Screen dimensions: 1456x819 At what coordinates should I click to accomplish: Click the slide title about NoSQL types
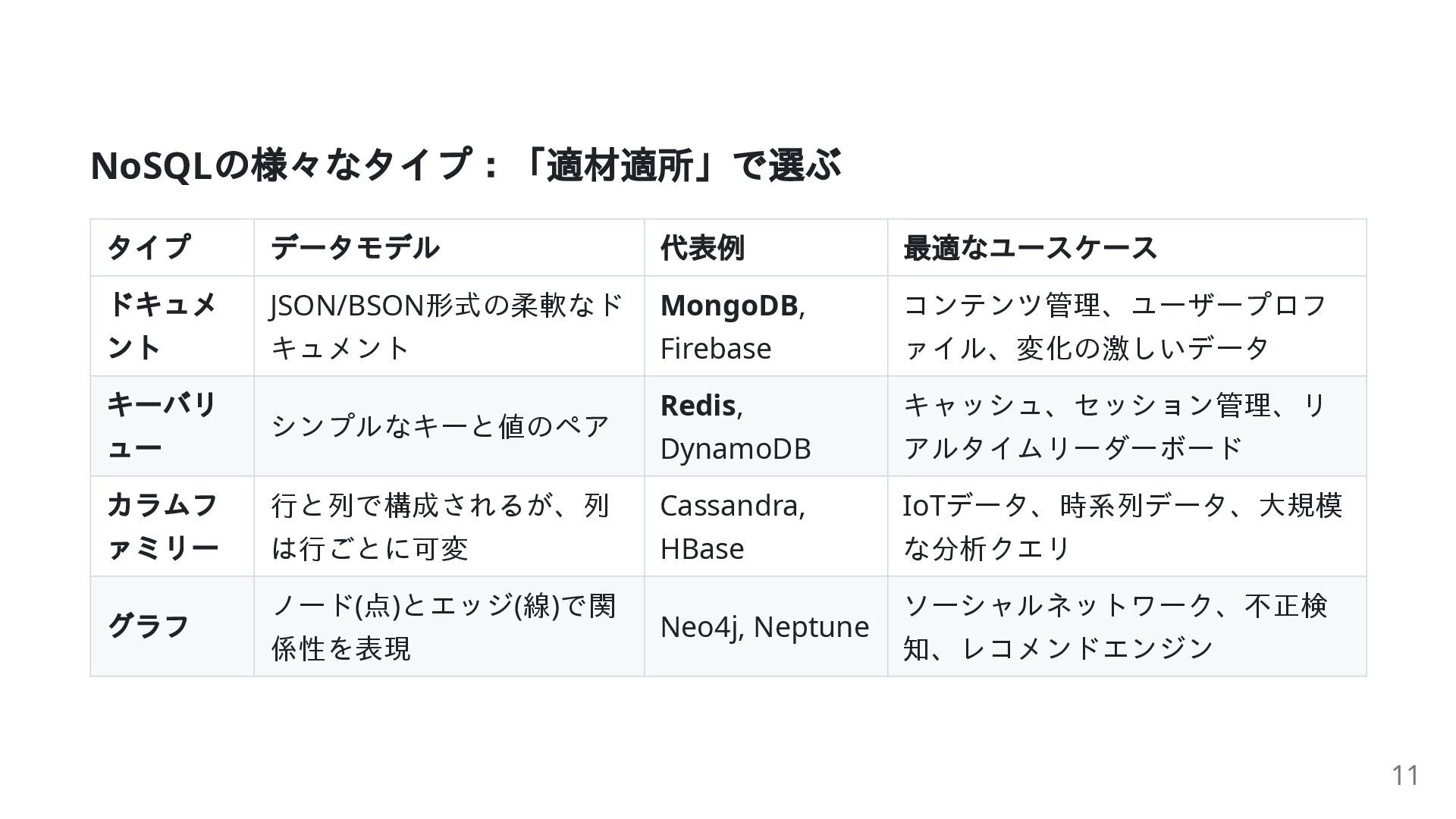pos(465,165)
